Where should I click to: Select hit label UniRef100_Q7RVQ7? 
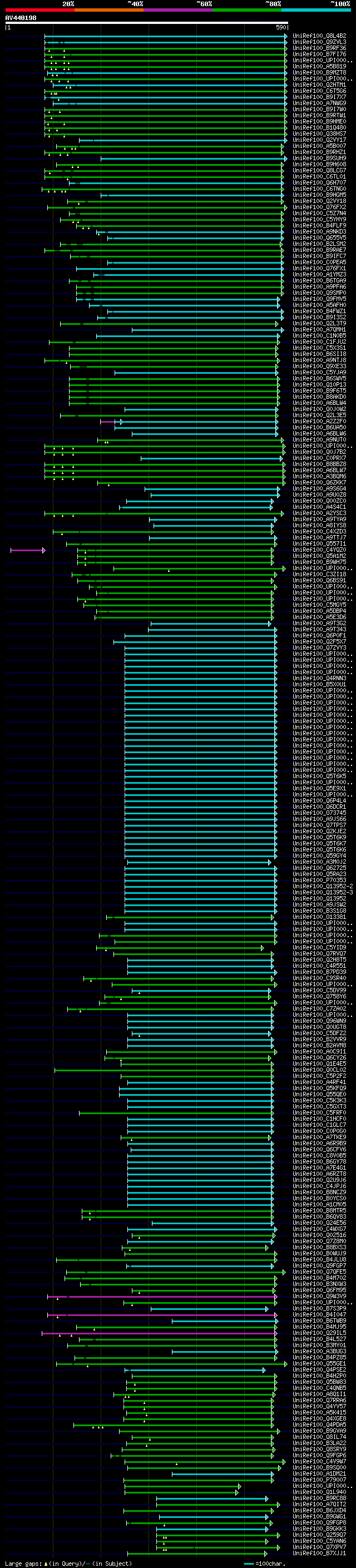[x=319, y=954]
